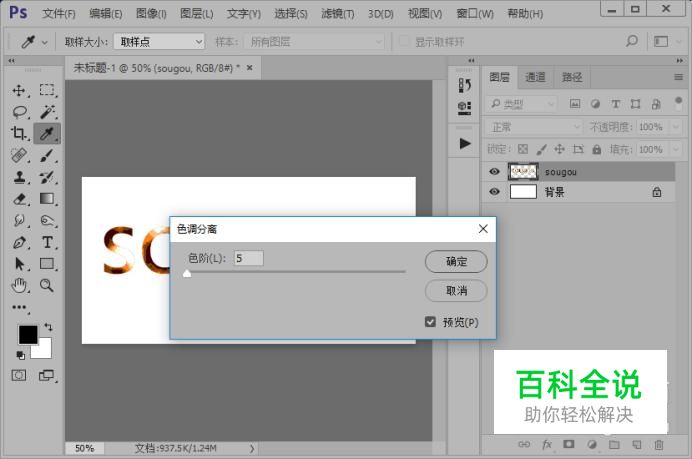
Task: Select the Gradient tool
Action: [x=47, y=199]
